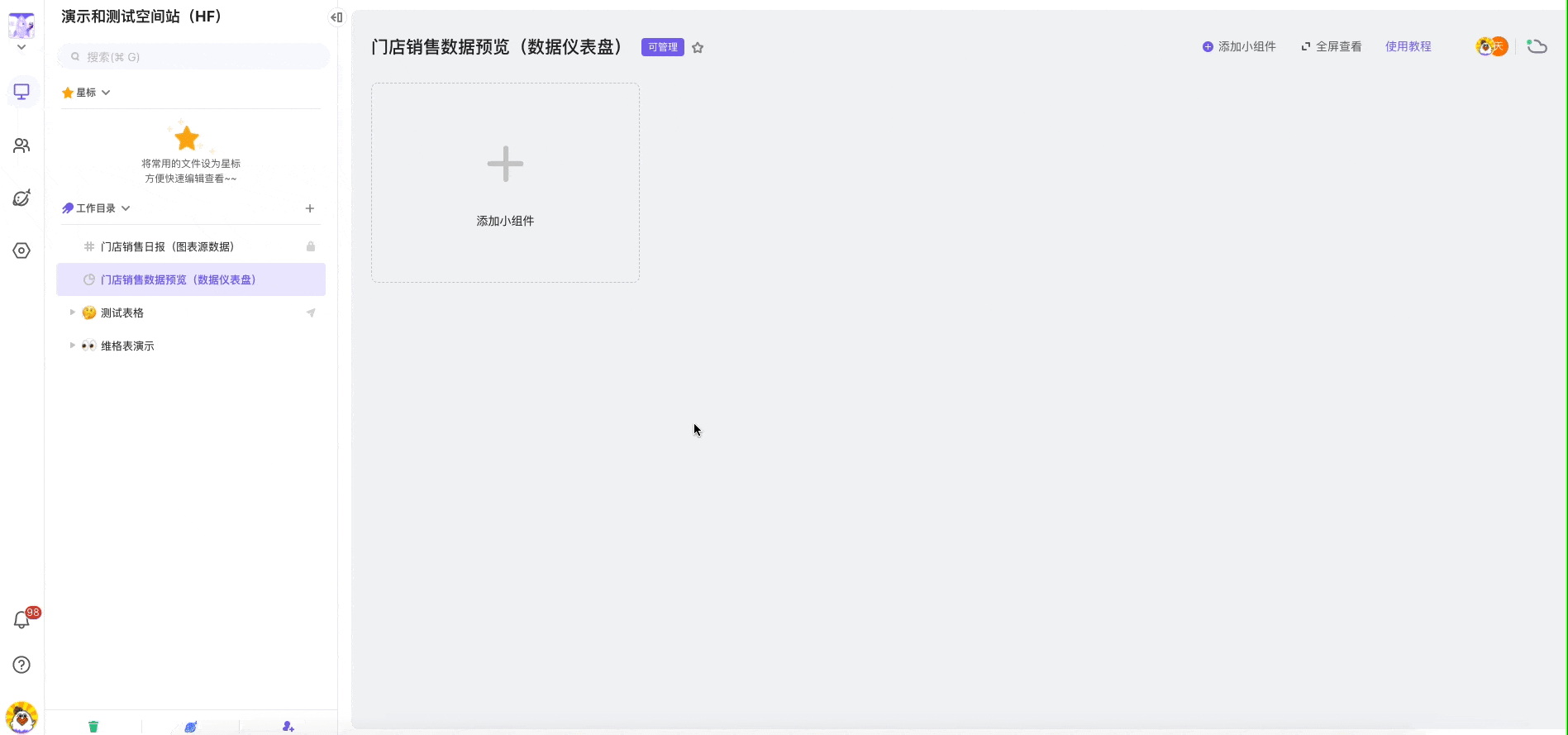
Task: Open the 使用教程 link
Action: (x=1408, y=46)
